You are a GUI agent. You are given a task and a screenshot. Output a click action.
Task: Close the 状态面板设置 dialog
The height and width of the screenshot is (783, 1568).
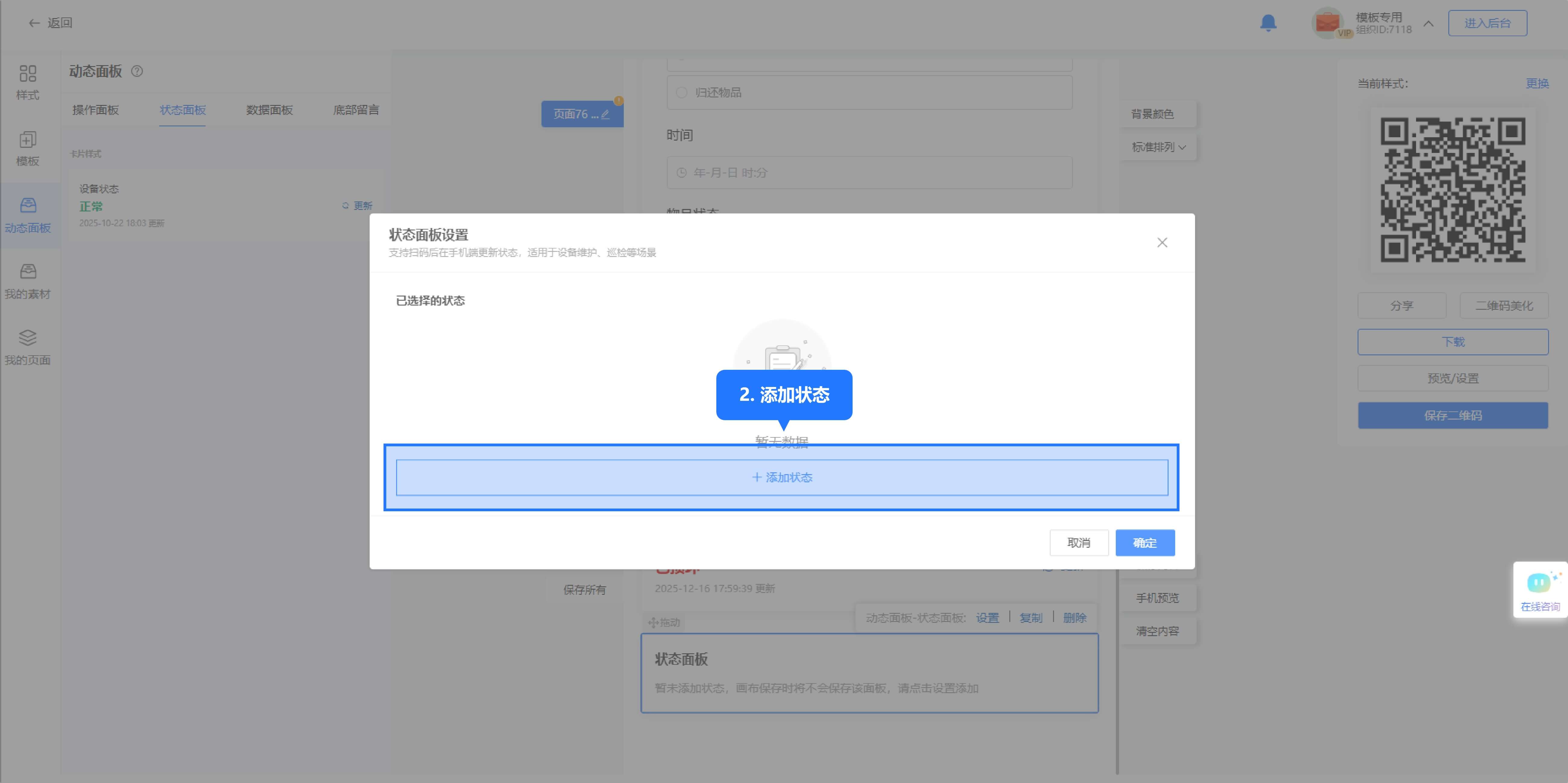[1162, 242]
